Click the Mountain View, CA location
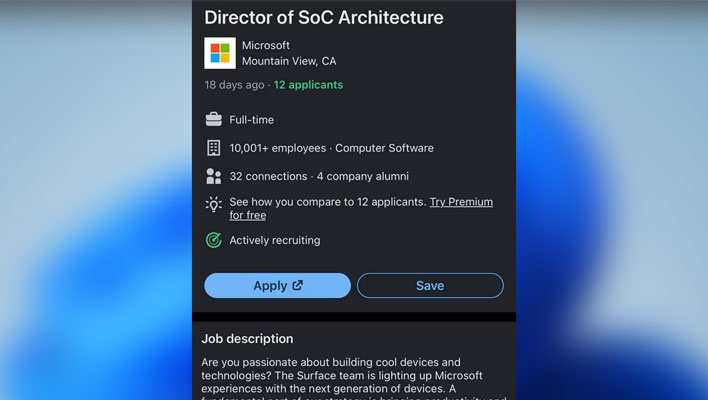This screenshot has width=708, height=400. [289, 61]
